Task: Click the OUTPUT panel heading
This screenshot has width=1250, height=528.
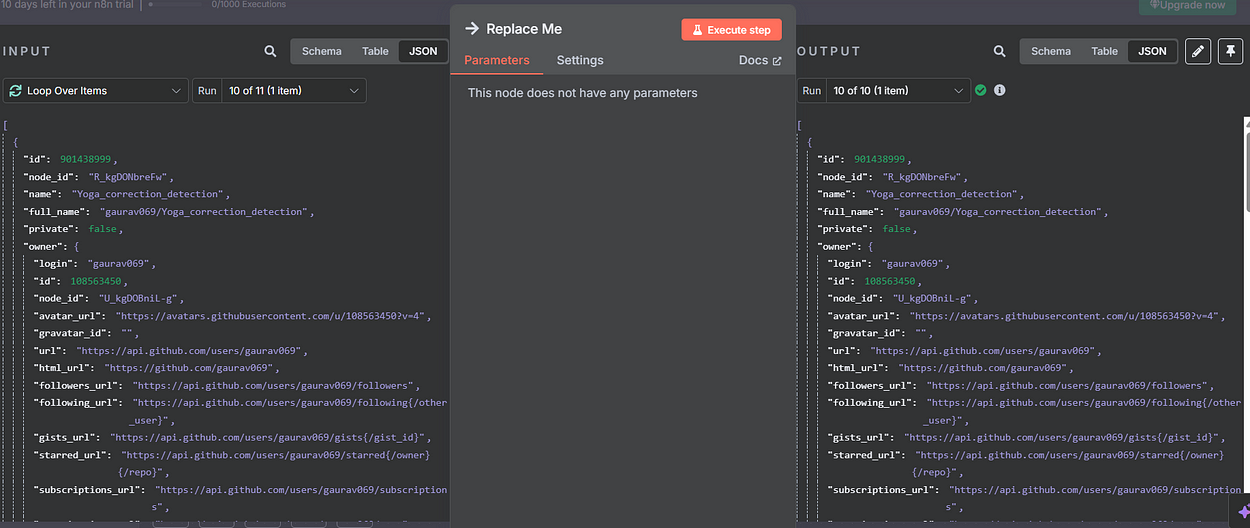Action: click(828, 51)
